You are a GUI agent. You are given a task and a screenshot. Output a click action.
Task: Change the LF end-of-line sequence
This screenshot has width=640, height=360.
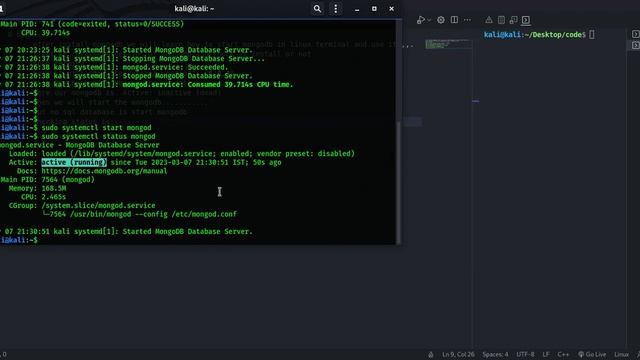click(x=546, y=354)
